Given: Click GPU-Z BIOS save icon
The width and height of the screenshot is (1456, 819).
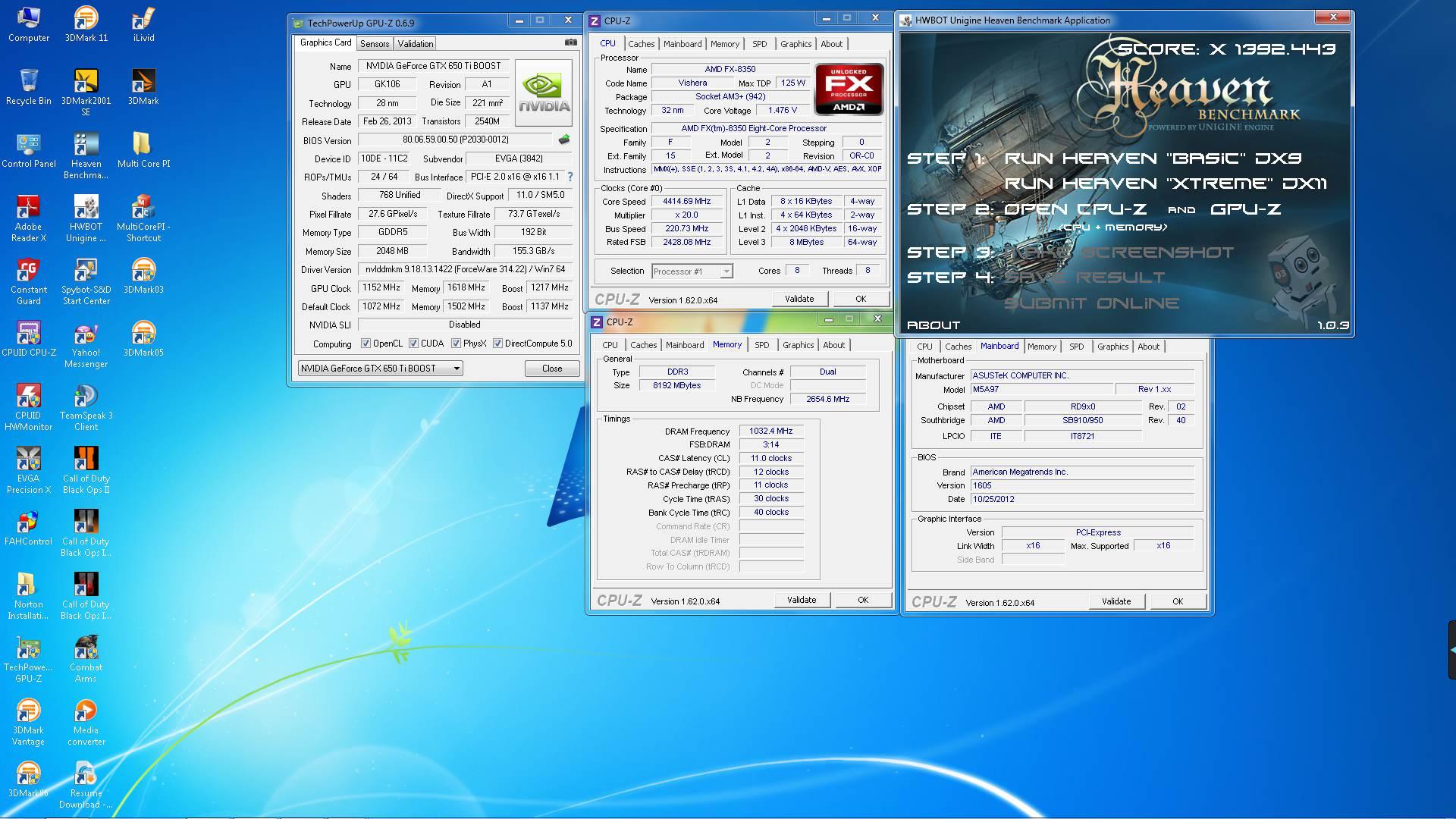Looking at the screenshot, I should [563, 140].
